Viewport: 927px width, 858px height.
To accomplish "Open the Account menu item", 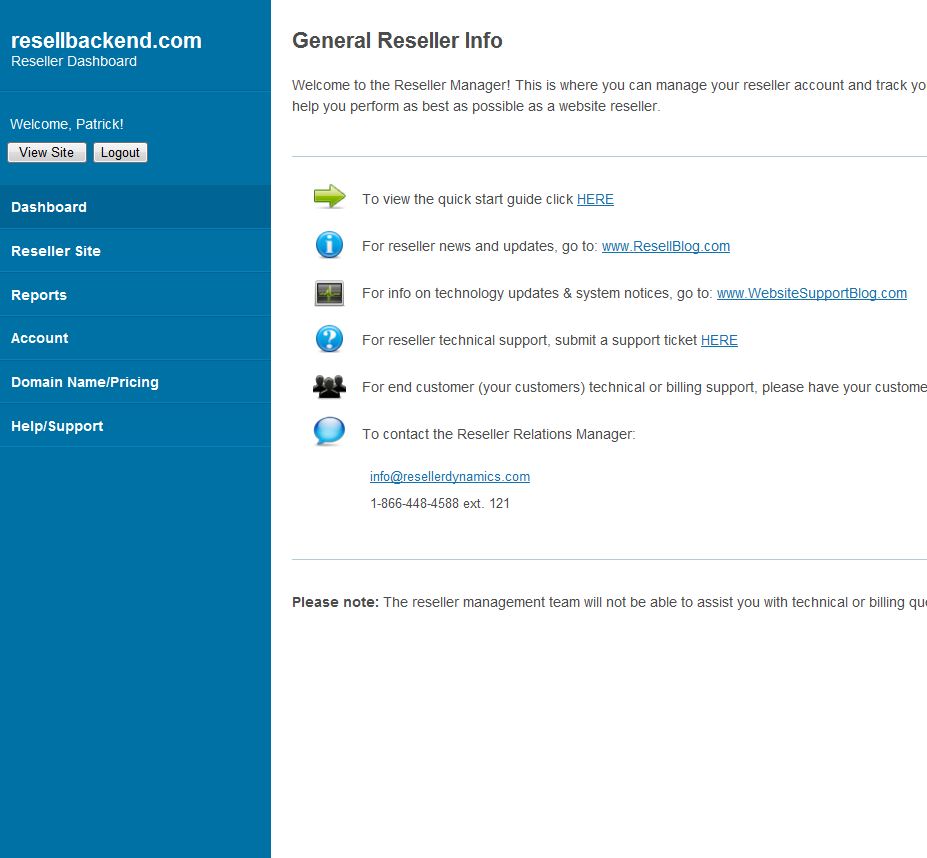I will click(40, 338).
